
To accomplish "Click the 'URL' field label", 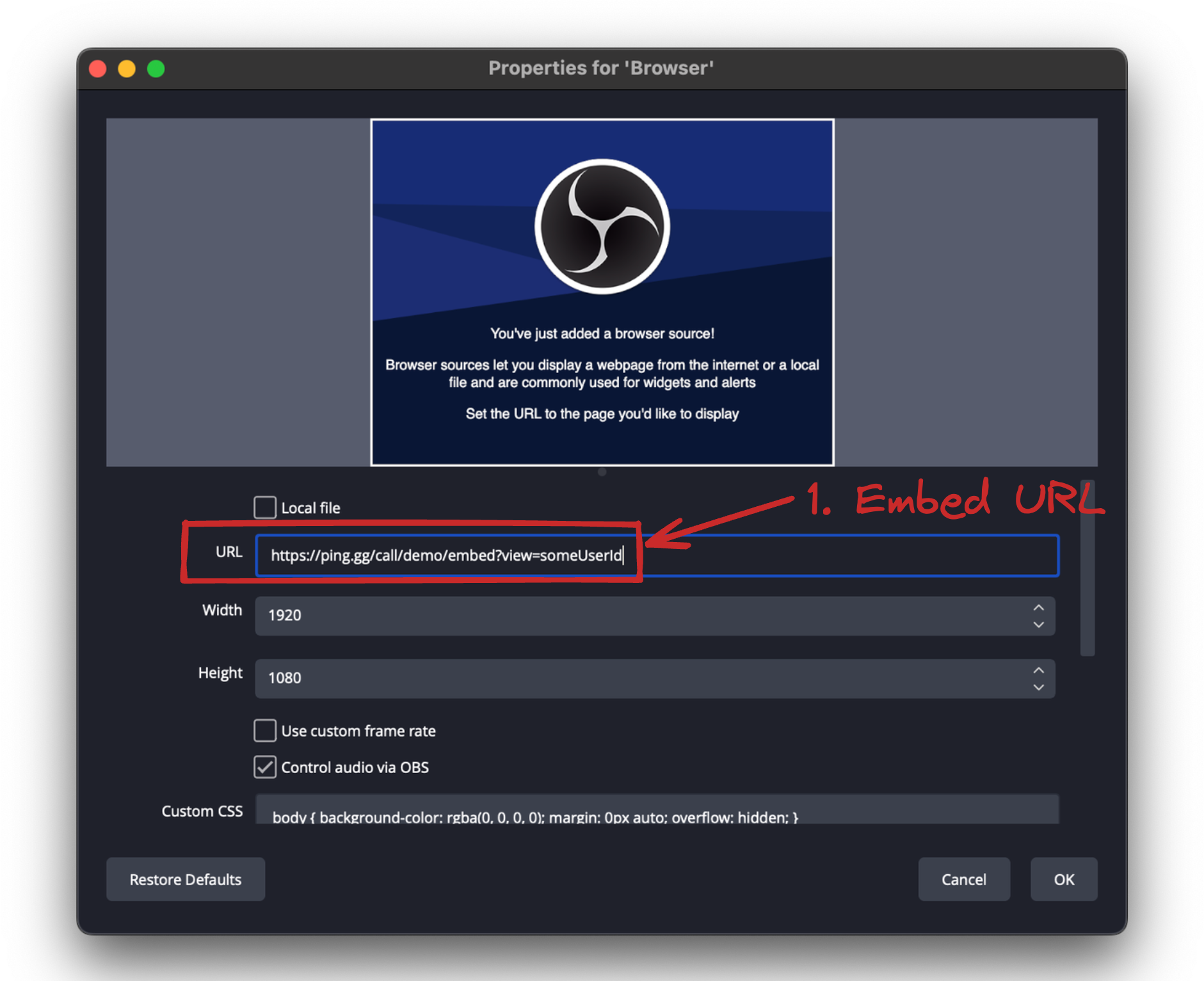I will click(x=229, y=552).
